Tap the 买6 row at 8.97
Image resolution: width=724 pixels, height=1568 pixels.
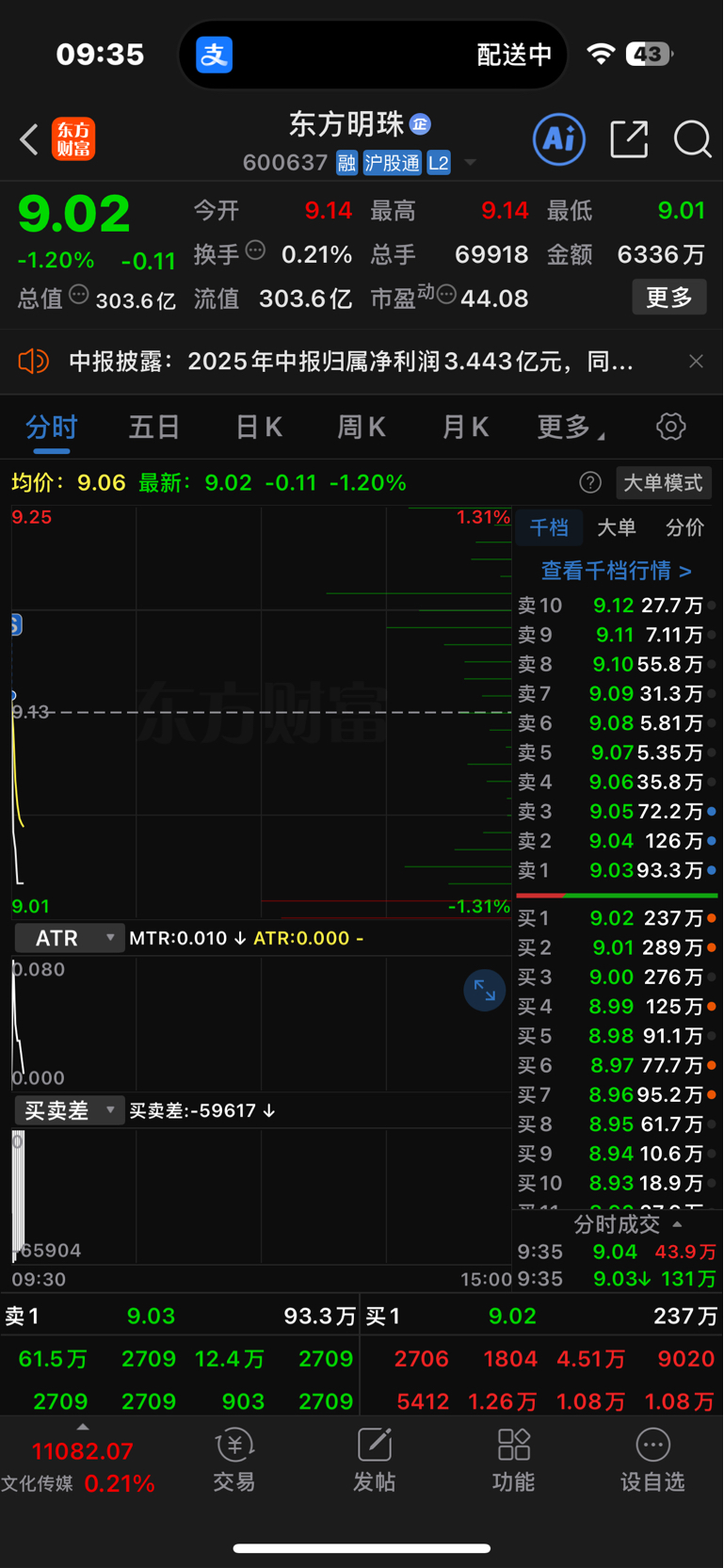click(617, 1065)
